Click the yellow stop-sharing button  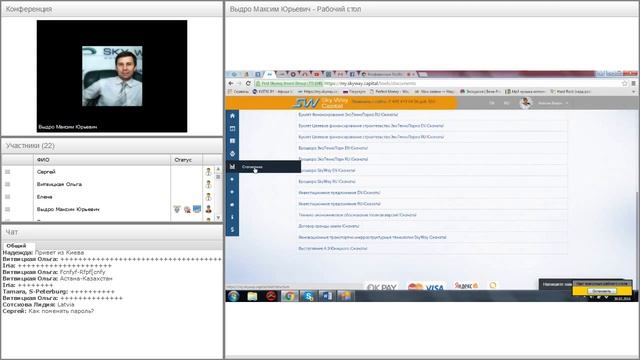click(602, 291)
